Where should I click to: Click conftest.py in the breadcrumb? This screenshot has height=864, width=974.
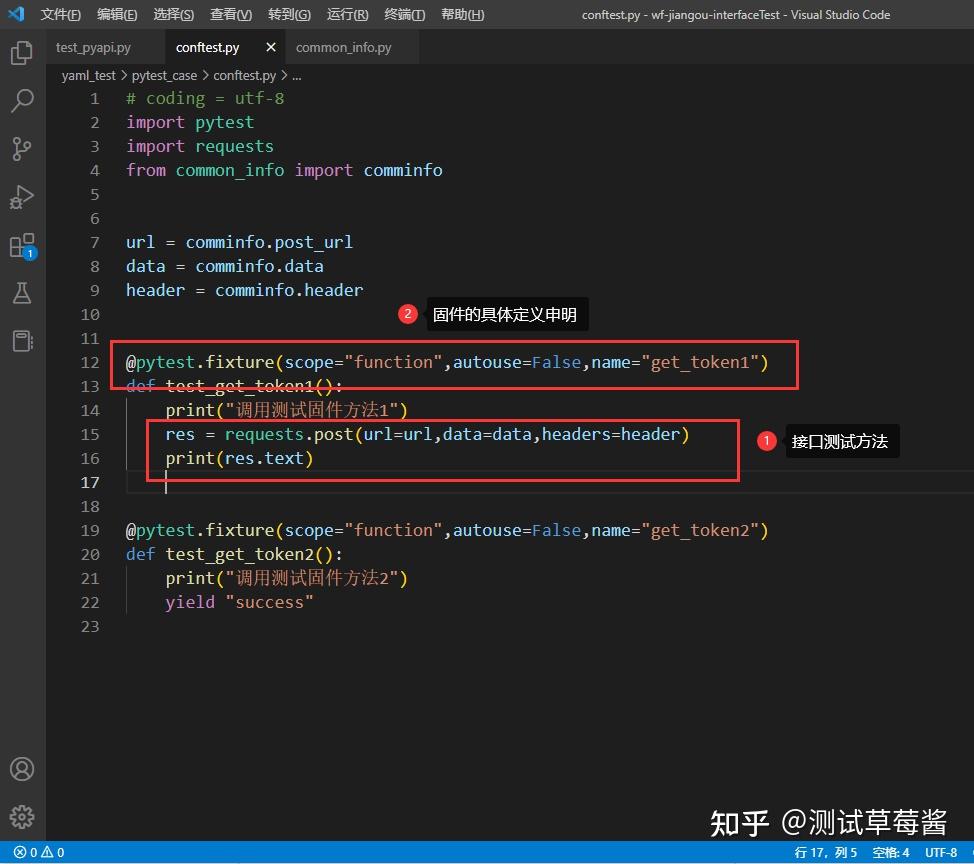tap(244, 76)
